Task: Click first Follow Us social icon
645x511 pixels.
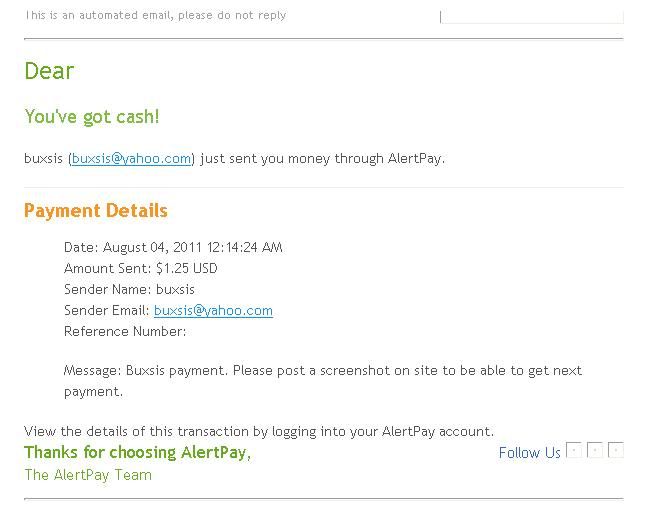Action: click(x=574, y=450)
